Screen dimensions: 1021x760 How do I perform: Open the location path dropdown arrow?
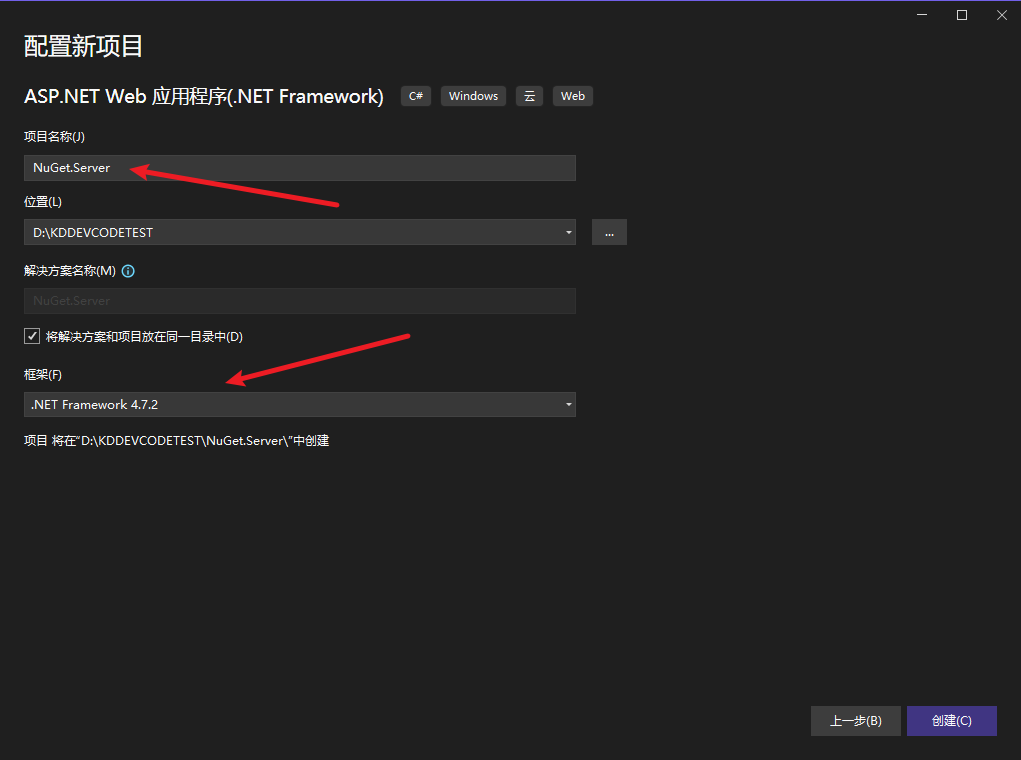568,232
